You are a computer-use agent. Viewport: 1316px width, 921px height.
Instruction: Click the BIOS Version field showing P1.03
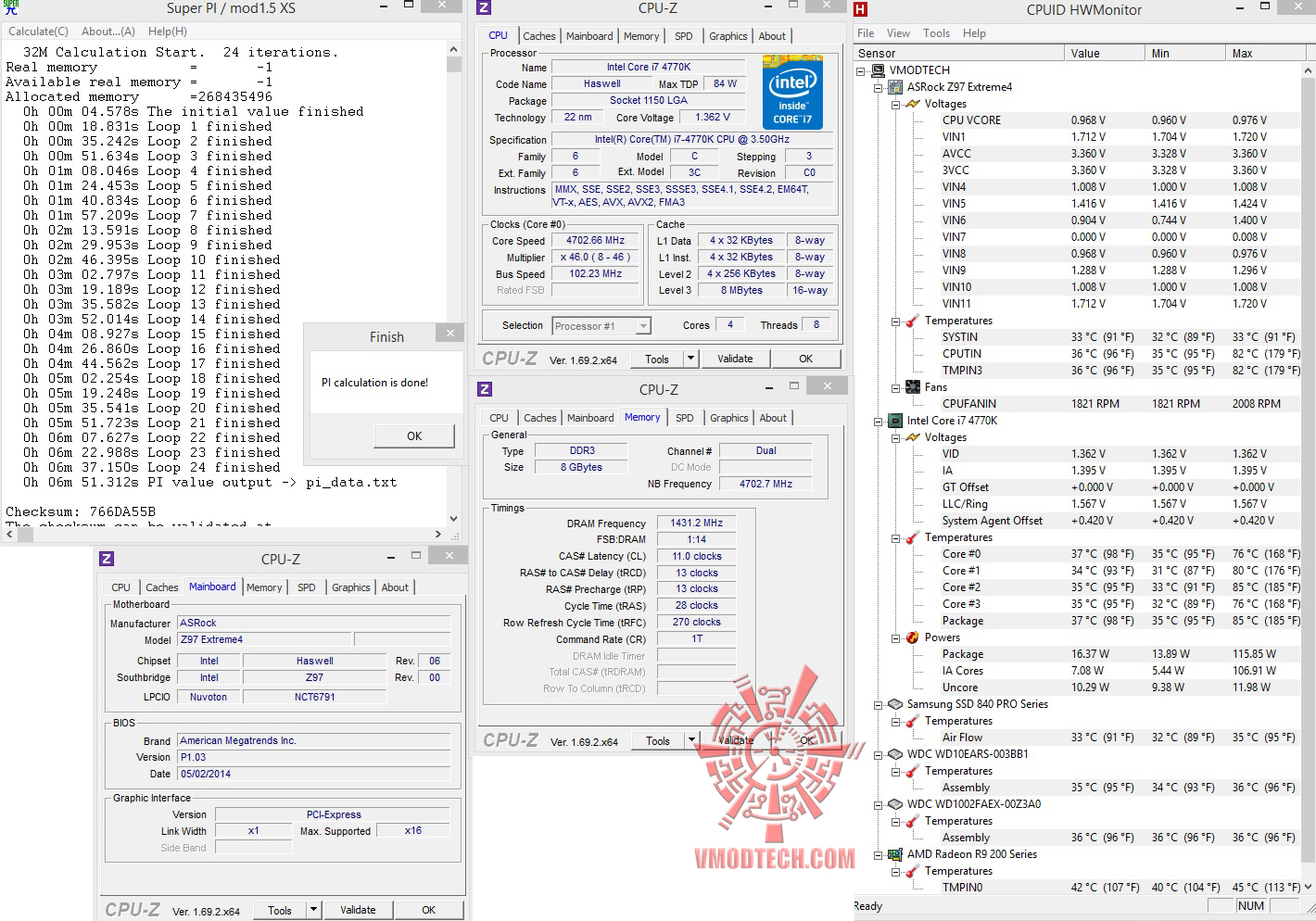coord(314,757)
